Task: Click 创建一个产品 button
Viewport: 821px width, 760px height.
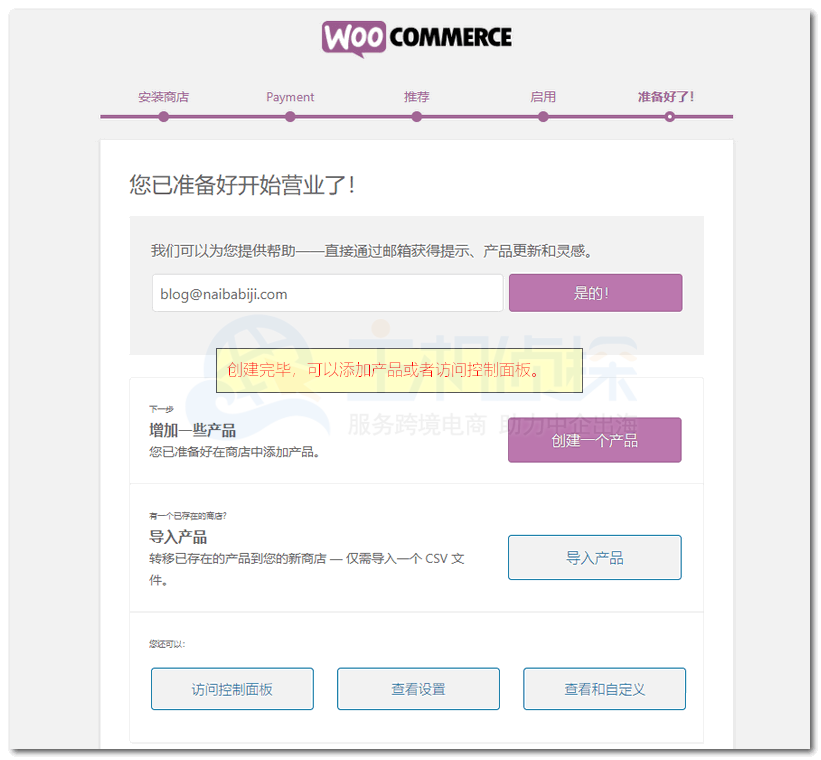Action: (595, 440)
